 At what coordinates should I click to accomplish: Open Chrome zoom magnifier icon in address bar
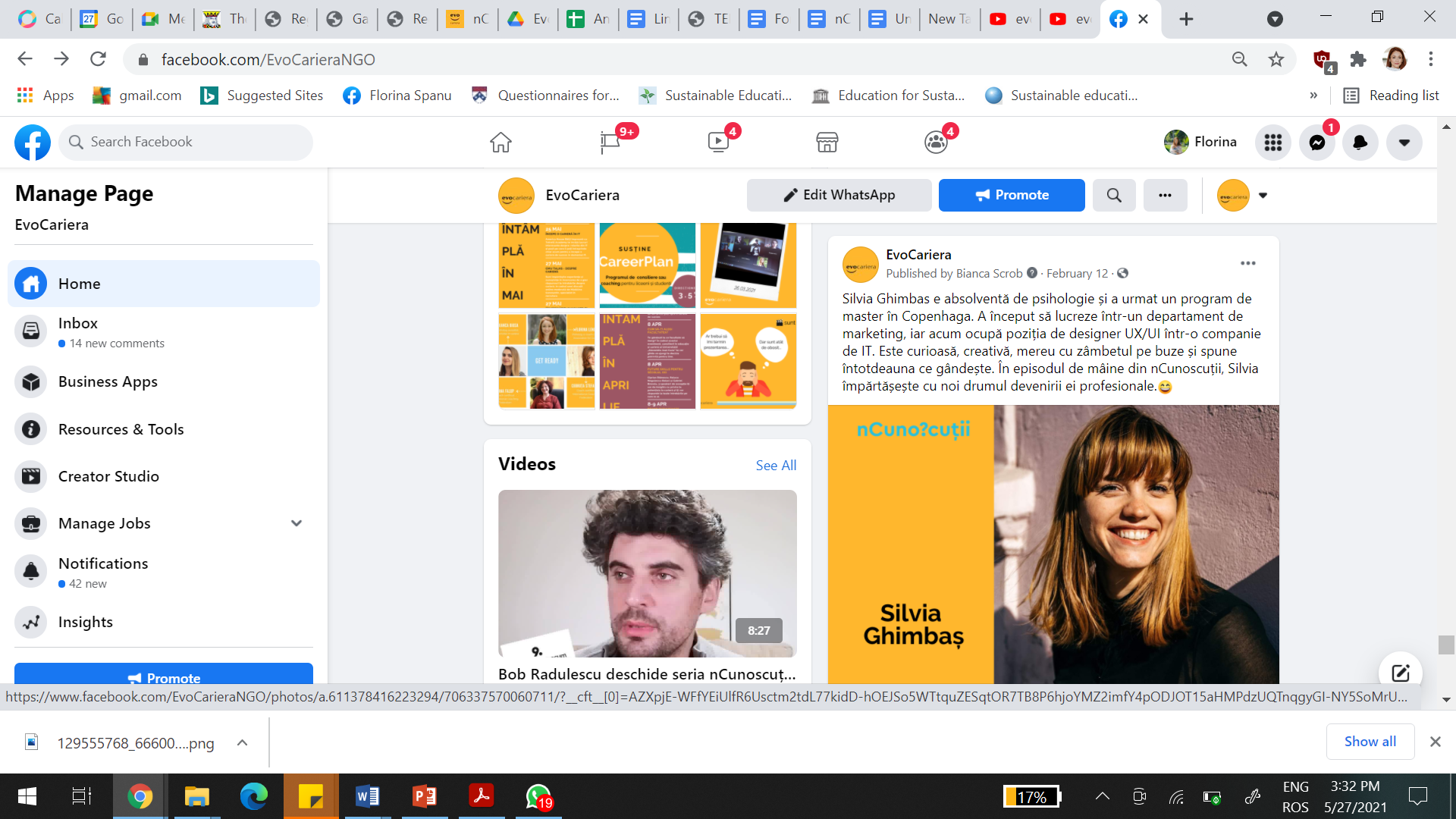coord(1239,59)
